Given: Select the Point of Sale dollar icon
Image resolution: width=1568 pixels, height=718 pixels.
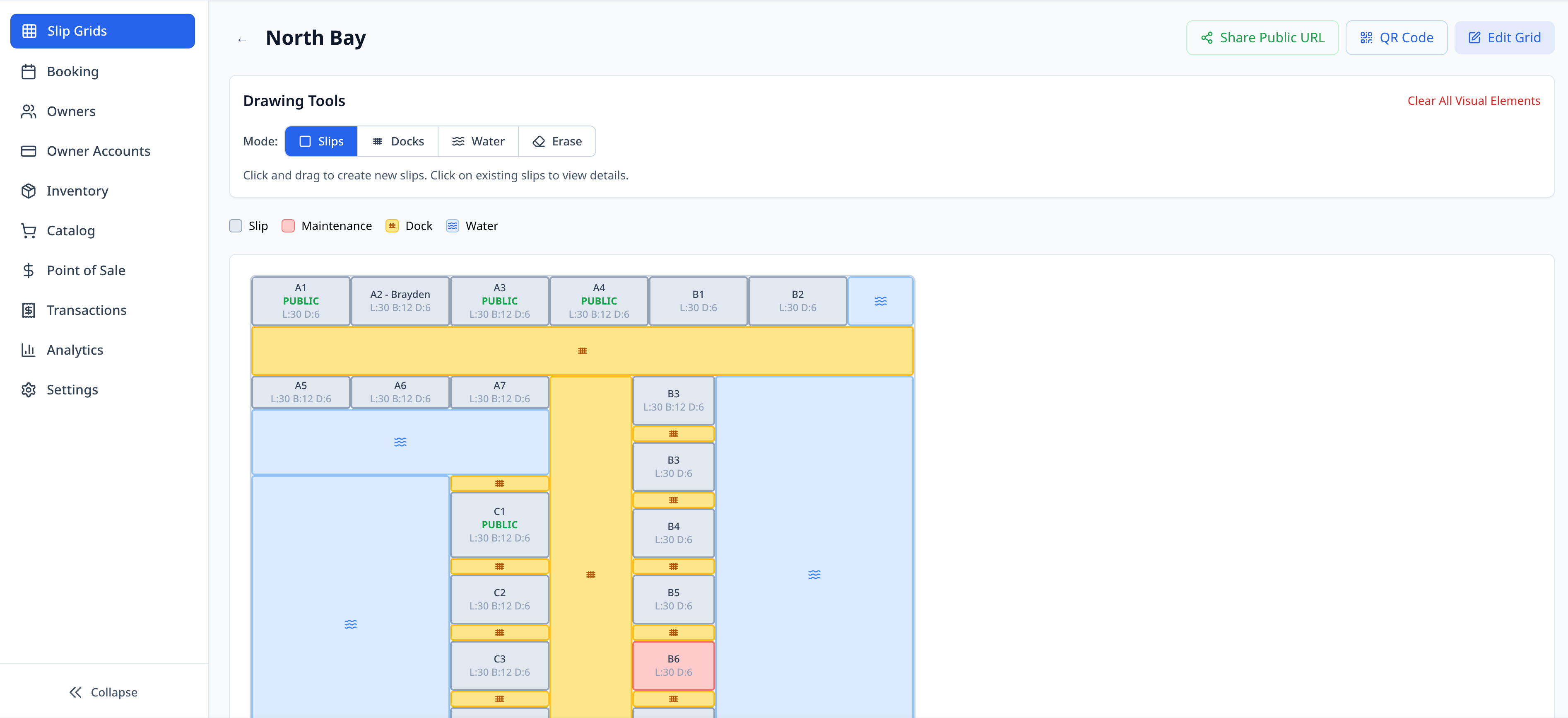Looking at the screenshot, I should click(x=29, y=270).
